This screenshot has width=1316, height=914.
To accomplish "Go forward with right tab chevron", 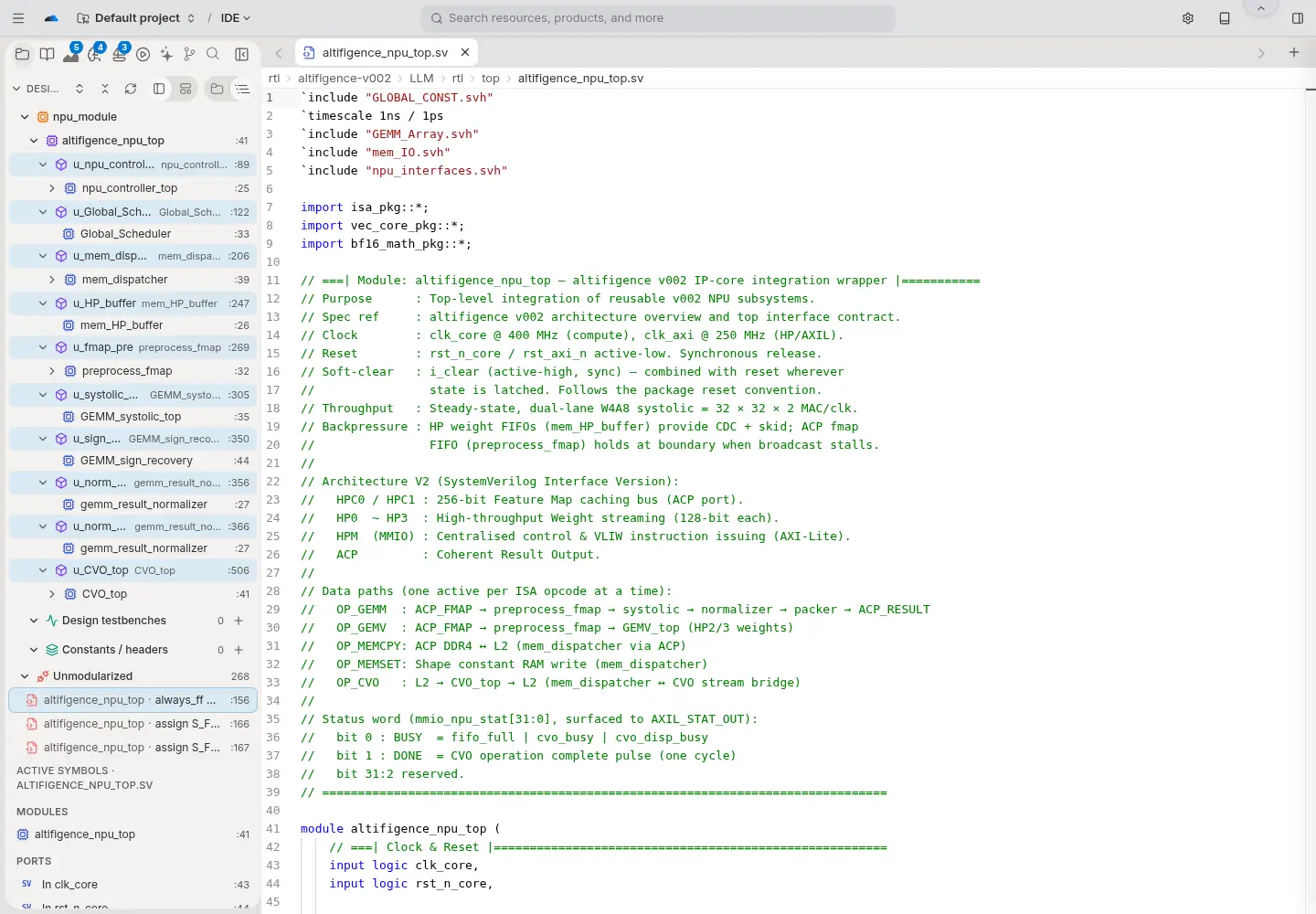I will pos(1261,53).
